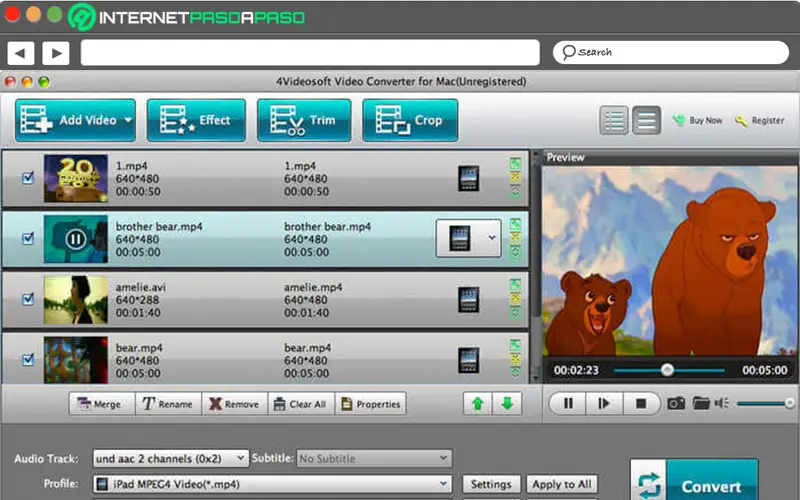Switch to compact list view icon
Screen dimensions: 800x500
coord(646,120)
